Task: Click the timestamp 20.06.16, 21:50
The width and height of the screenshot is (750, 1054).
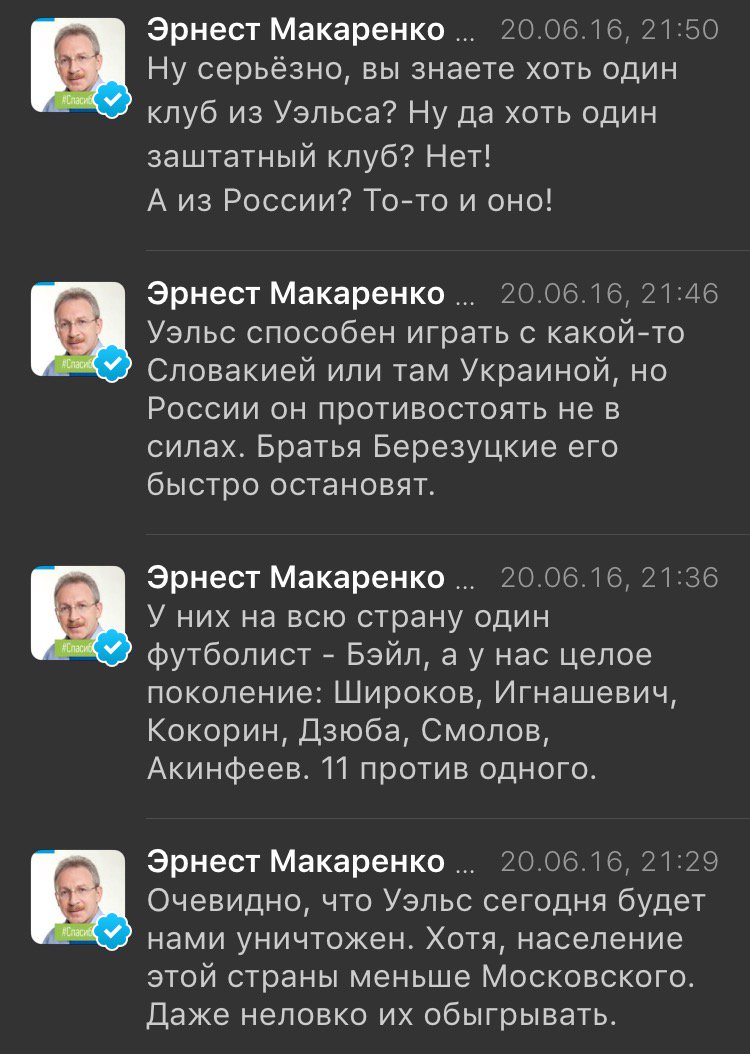Action: (x=608, y=30)
